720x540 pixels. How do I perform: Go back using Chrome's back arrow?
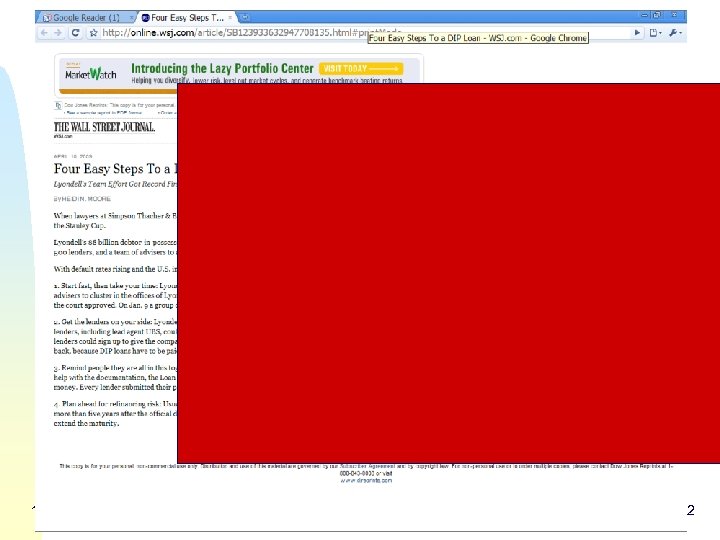(44, 33)
